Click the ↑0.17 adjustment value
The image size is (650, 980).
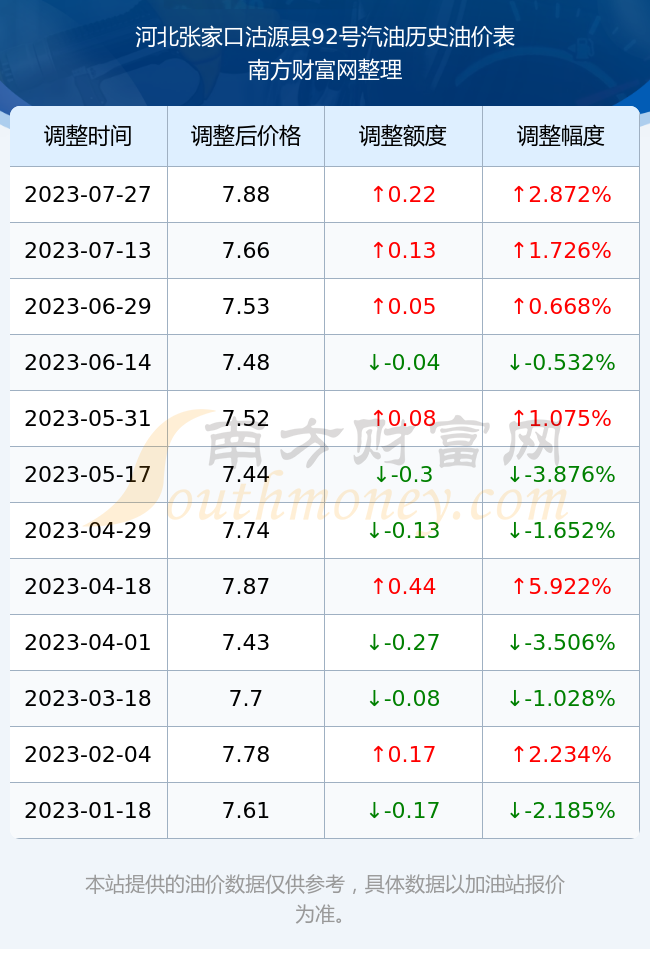[x=403, y=754]
